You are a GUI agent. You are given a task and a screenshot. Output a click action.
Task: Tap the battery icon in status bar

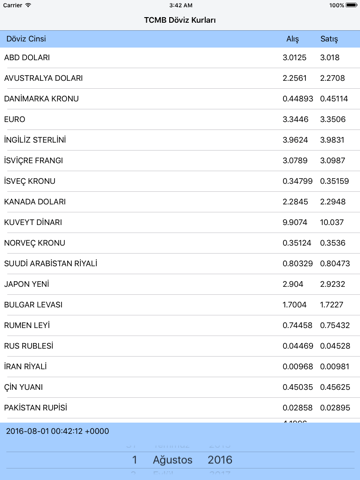tap(352, 5)
